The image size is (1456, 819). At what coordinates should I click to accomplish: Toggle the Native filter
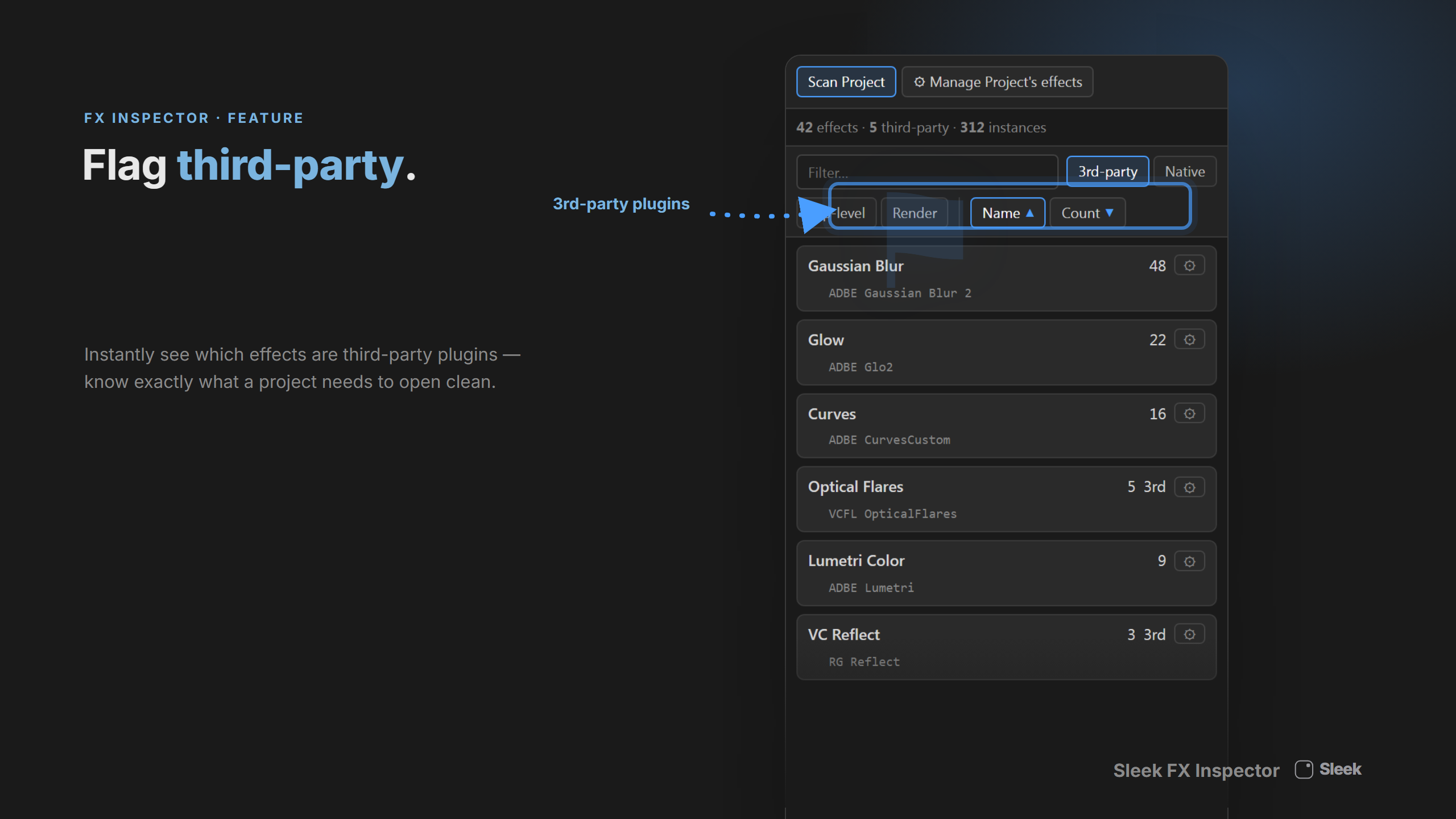tap(1185, 171)
